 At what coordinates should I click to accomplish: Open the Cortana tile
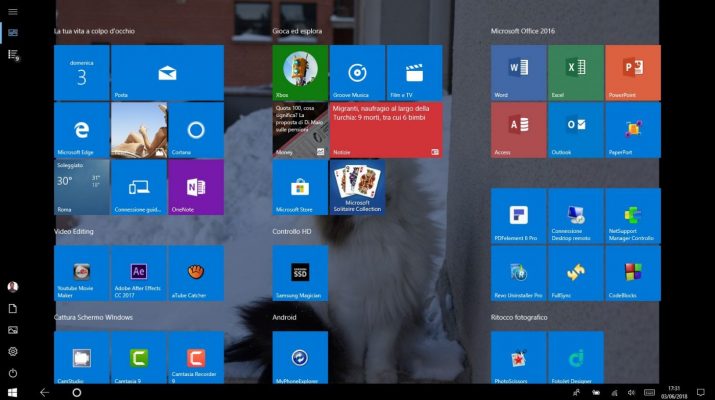click(x=196, y=130)
